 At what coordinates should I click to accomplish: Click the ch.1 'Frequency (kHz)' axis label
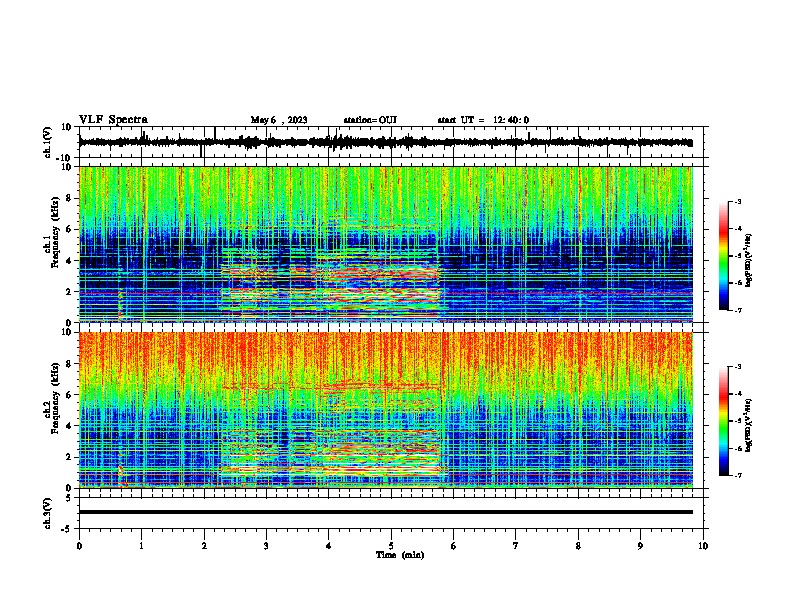tap(54, 232)
